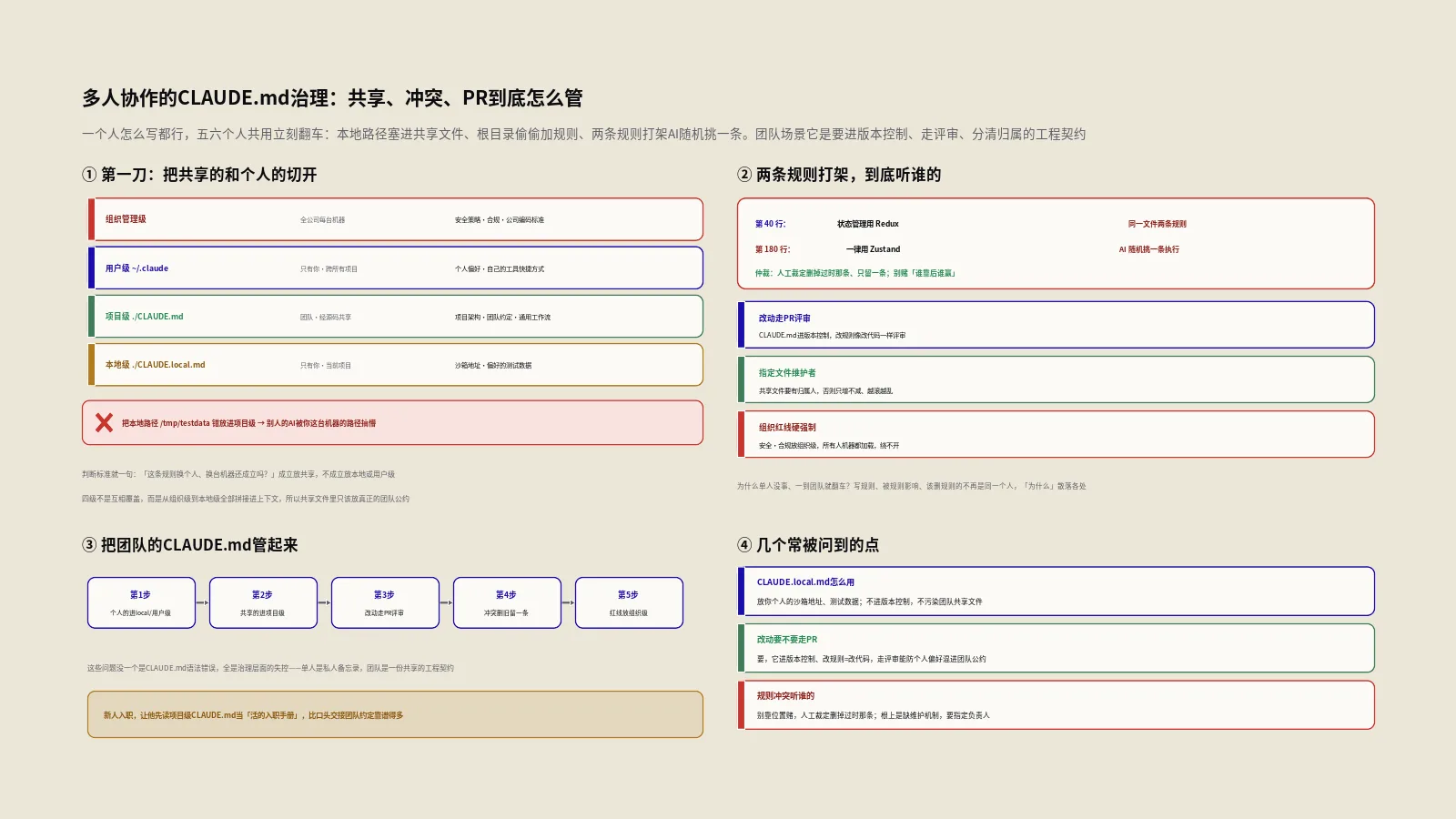Viewport: 1456px width, 819px height.
Task: Click the 项目架构 · 团队约定 · 通用工作流 cell
Action: click(x=502, y=318)
